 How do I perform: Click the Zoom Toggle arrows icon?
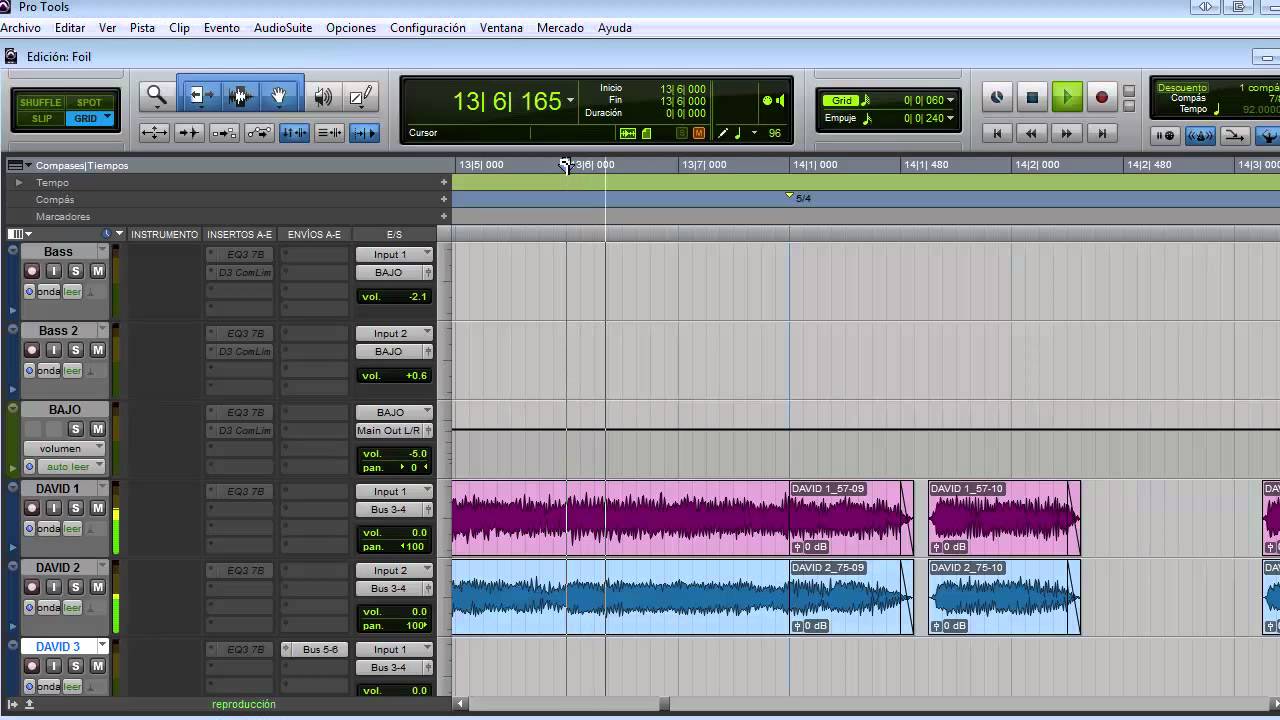[154, 132]
